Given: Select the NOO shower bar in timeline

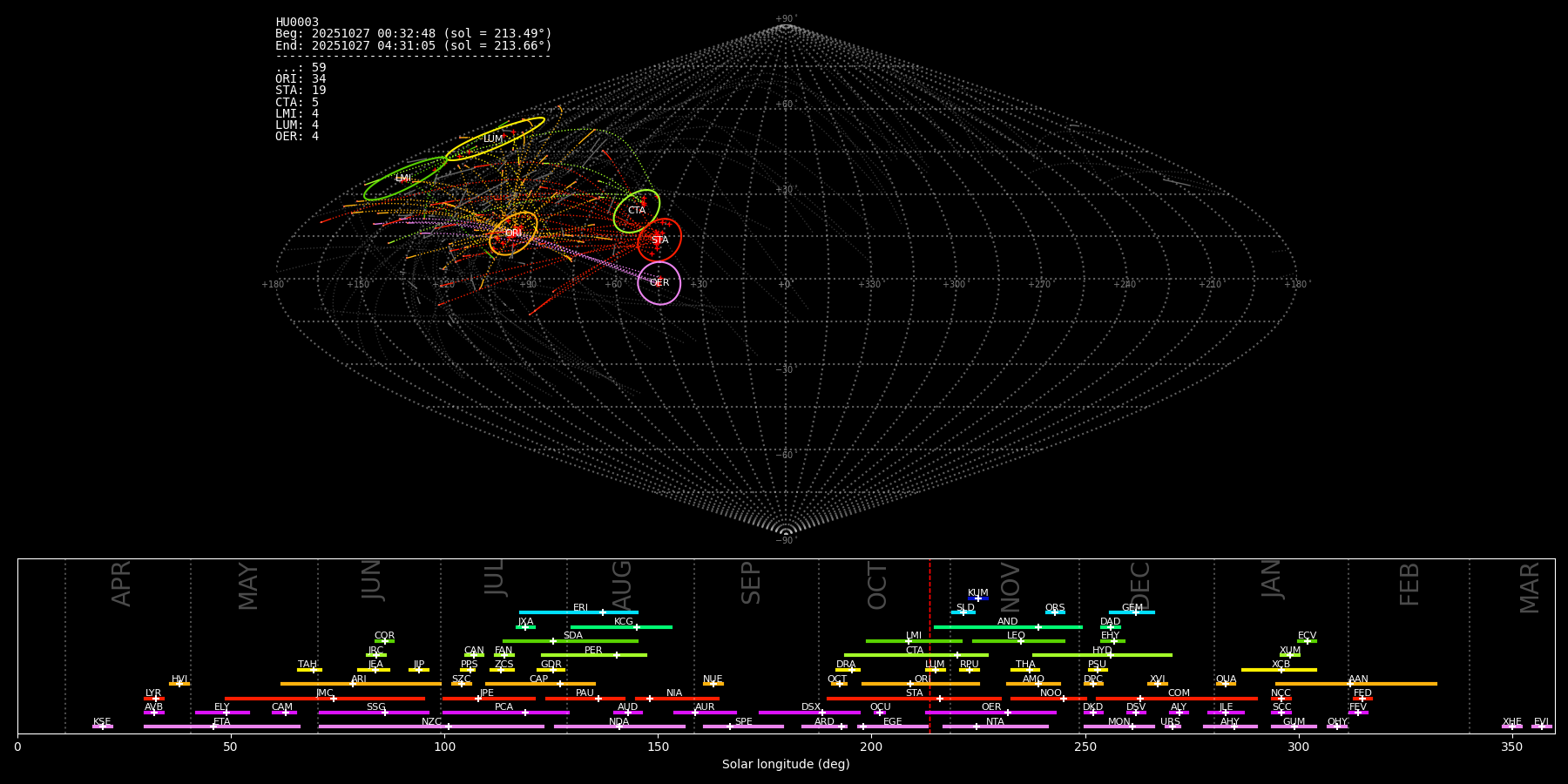Looking at the screenshot, I should coord(1049,699).
